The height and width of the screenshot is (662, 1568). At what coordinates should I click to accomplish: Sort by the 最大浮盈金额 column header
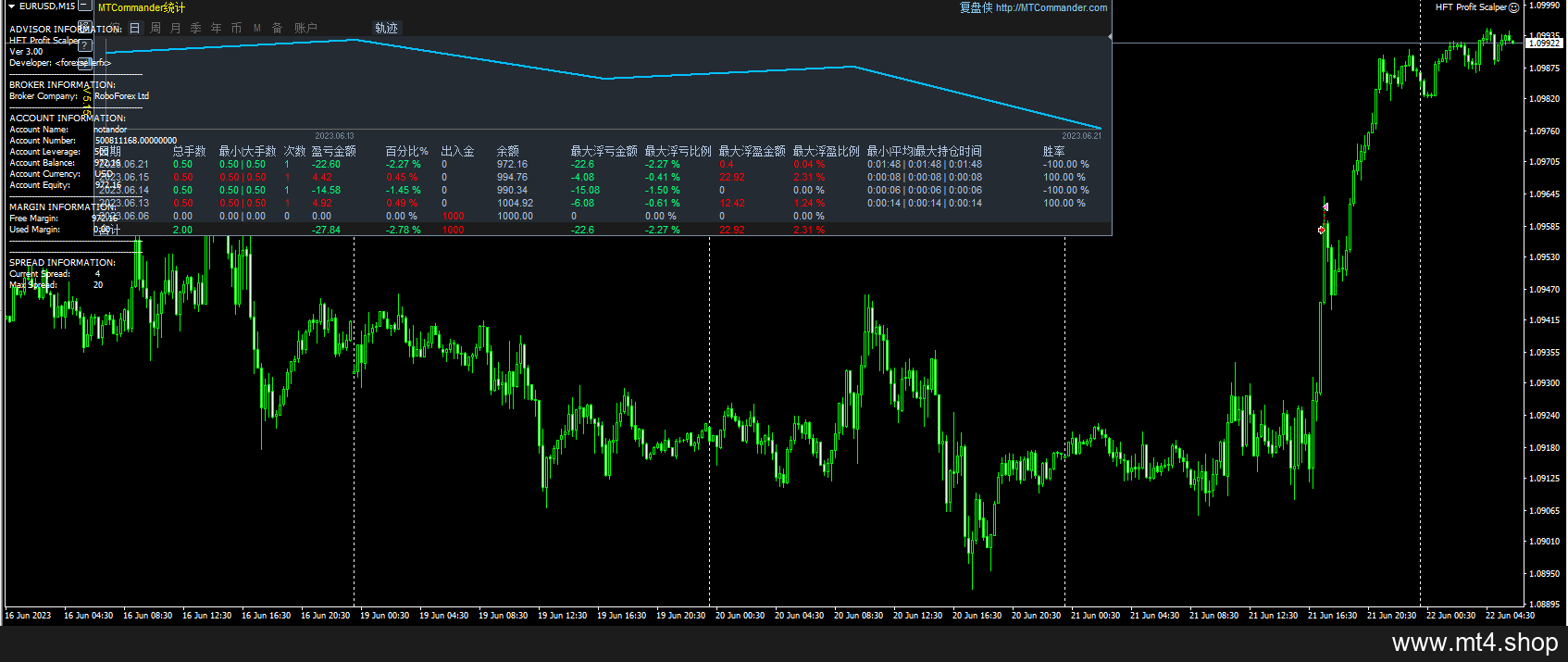coord(752,151)
